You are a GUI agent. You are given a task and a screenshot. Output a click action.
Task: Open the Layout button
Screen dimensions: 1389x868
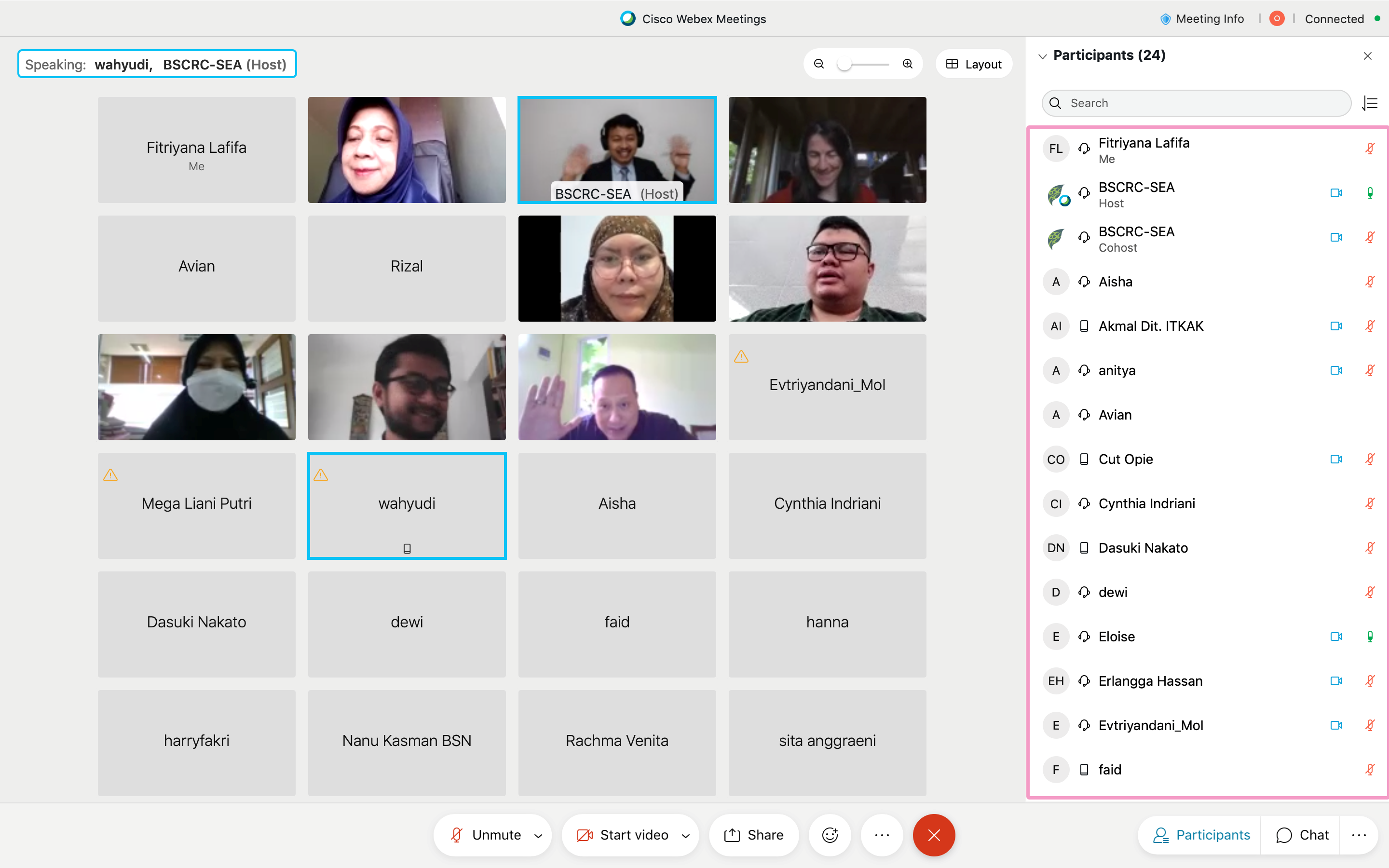[x=973, y=64]
